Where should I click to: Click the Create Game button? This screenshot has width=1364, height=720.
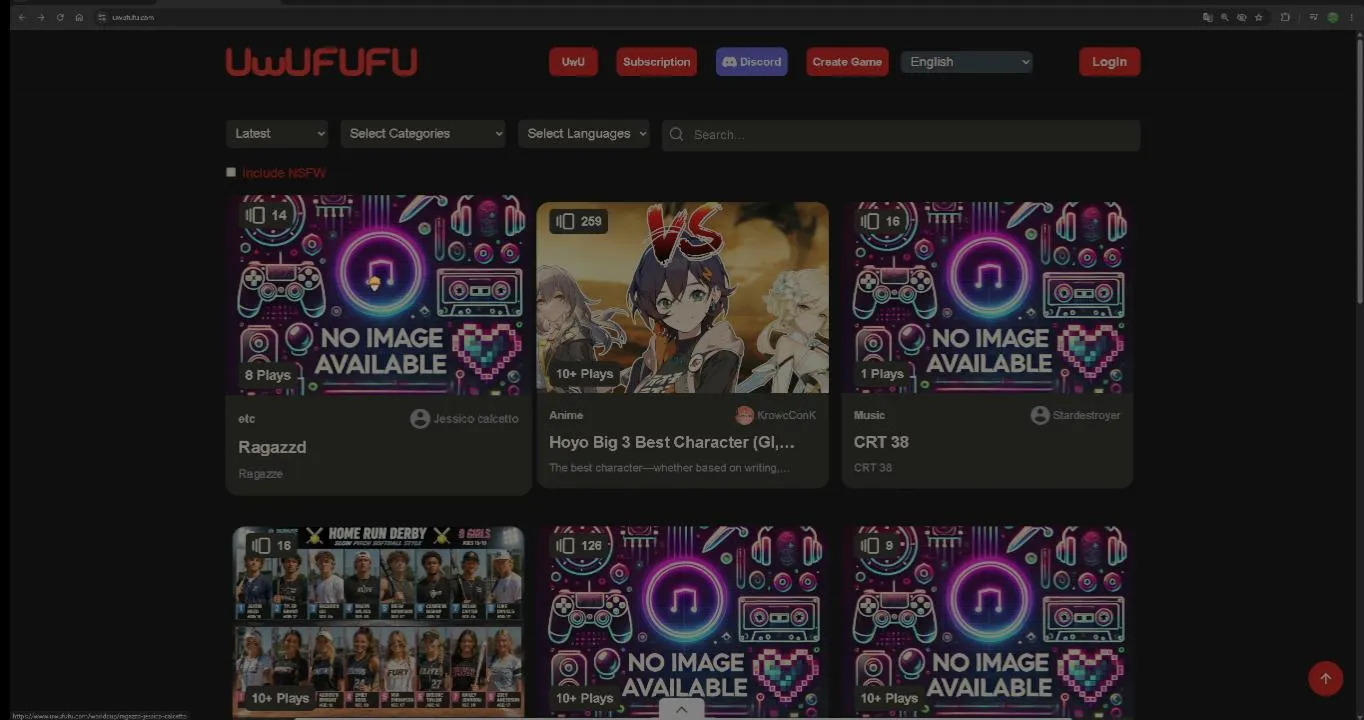click(x=847, y=62)
